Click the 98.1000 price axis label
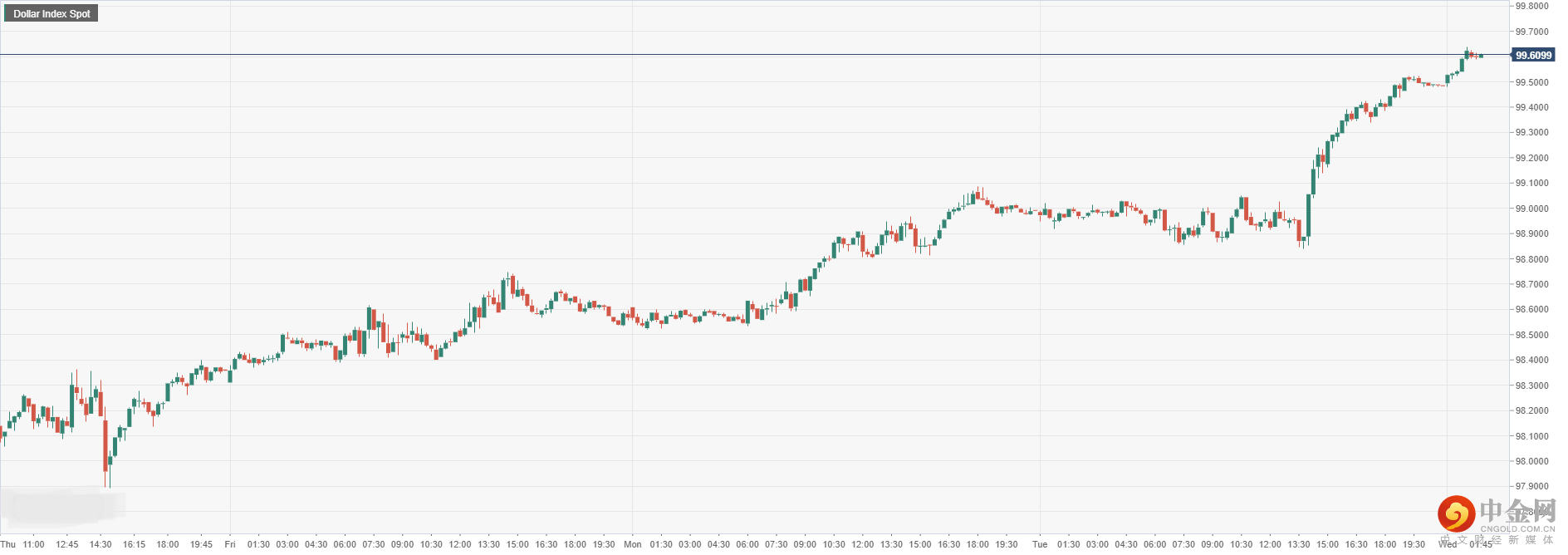The width and height of the screenshot is (1568, 555). (1531, 436)
